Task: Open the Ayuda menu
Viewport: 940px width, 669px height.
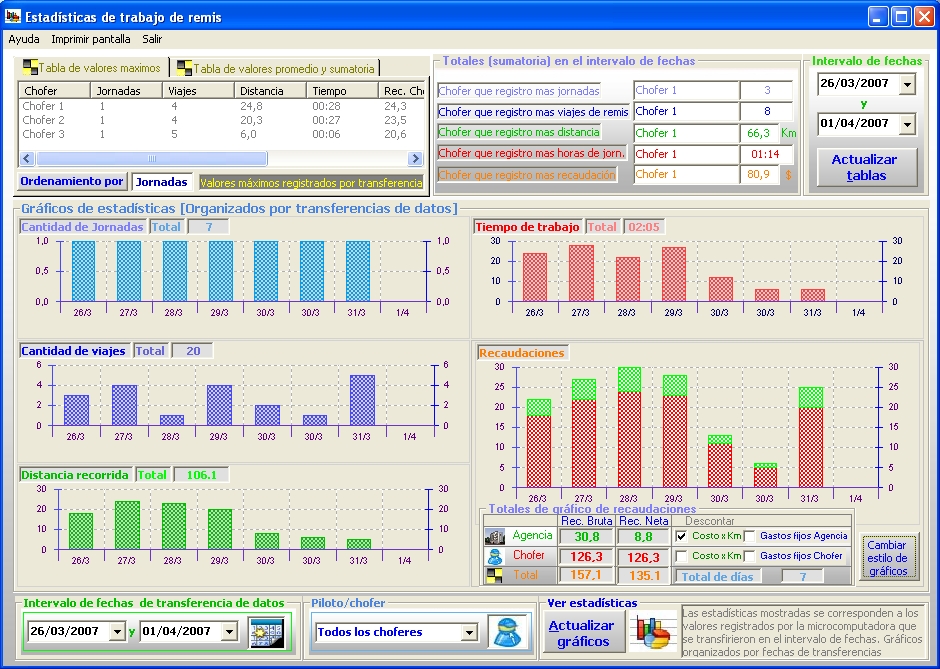Action: coord(24,39)
